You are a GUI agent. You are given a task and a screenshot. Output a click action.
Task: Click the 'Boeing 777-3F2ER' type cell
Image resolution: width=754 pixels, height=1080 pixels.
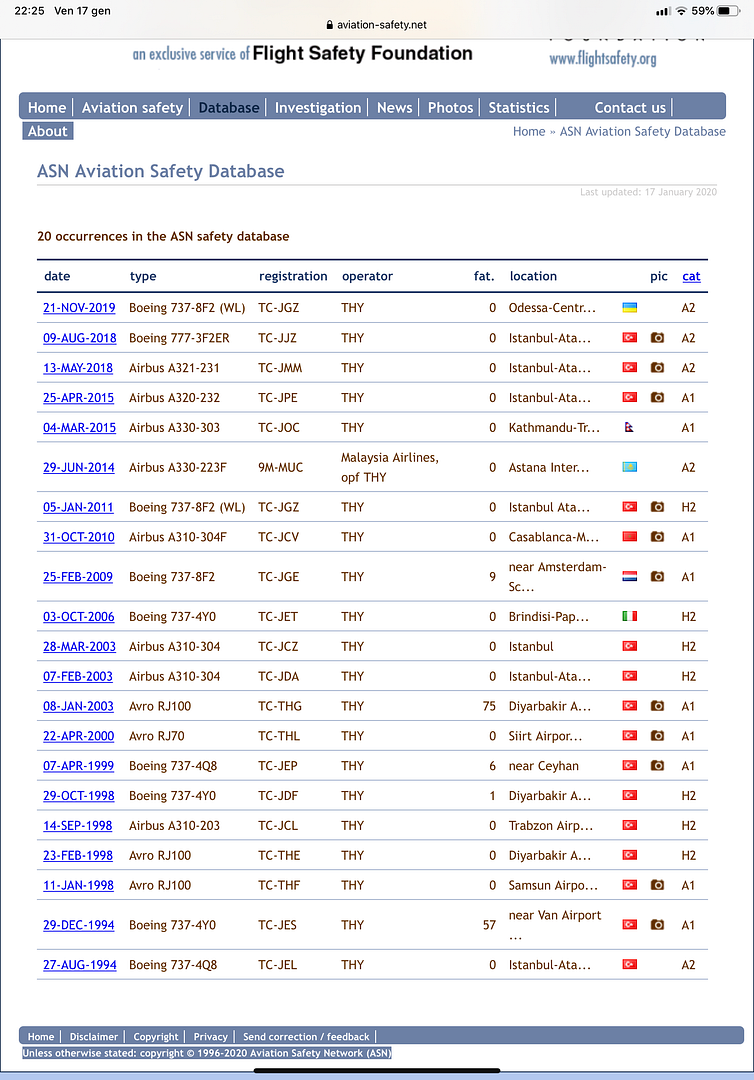click(179, 338)
